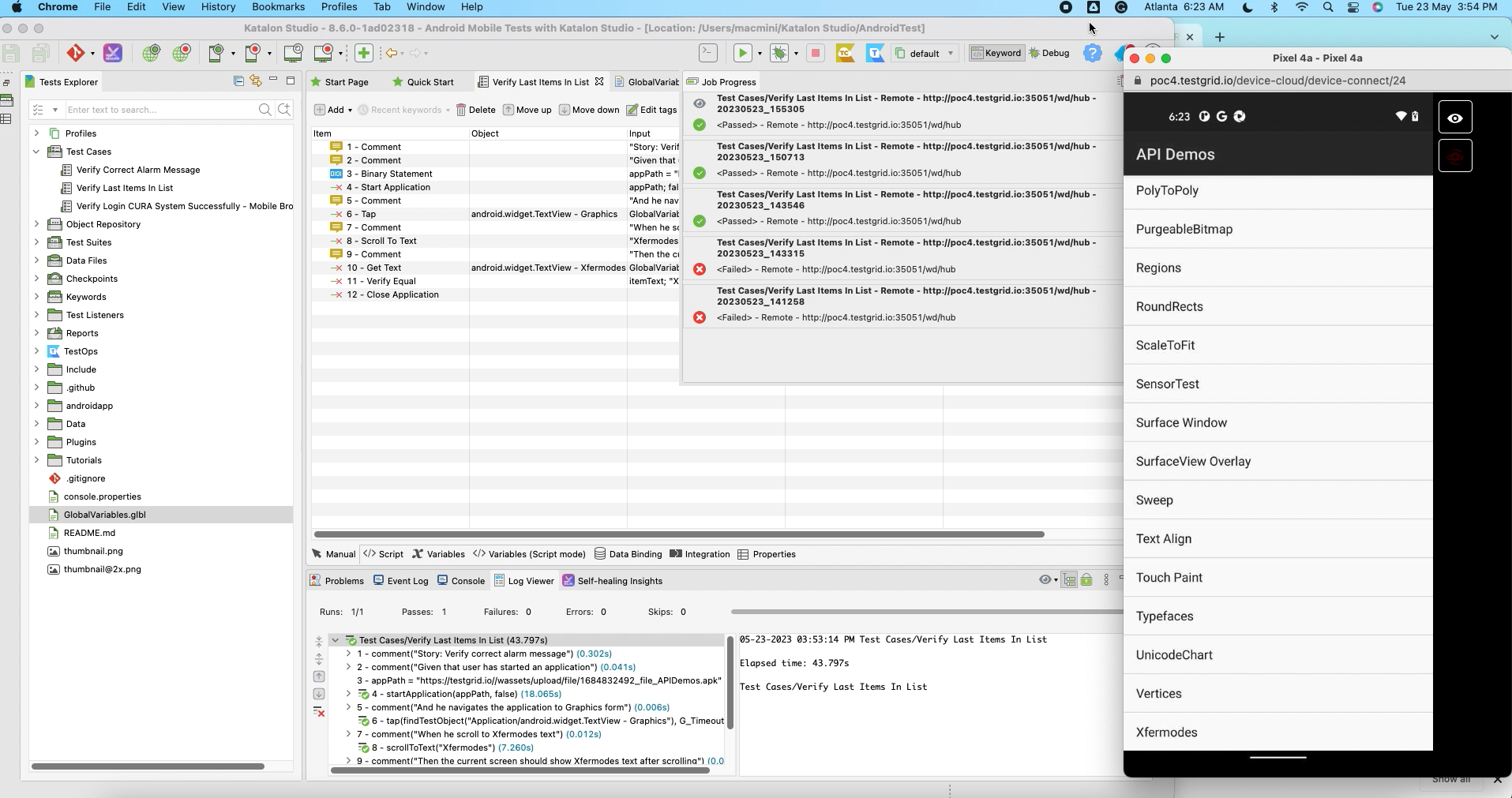
Task: Click the search magnifier icon in Tests Explorer
Action: [265, 110]
